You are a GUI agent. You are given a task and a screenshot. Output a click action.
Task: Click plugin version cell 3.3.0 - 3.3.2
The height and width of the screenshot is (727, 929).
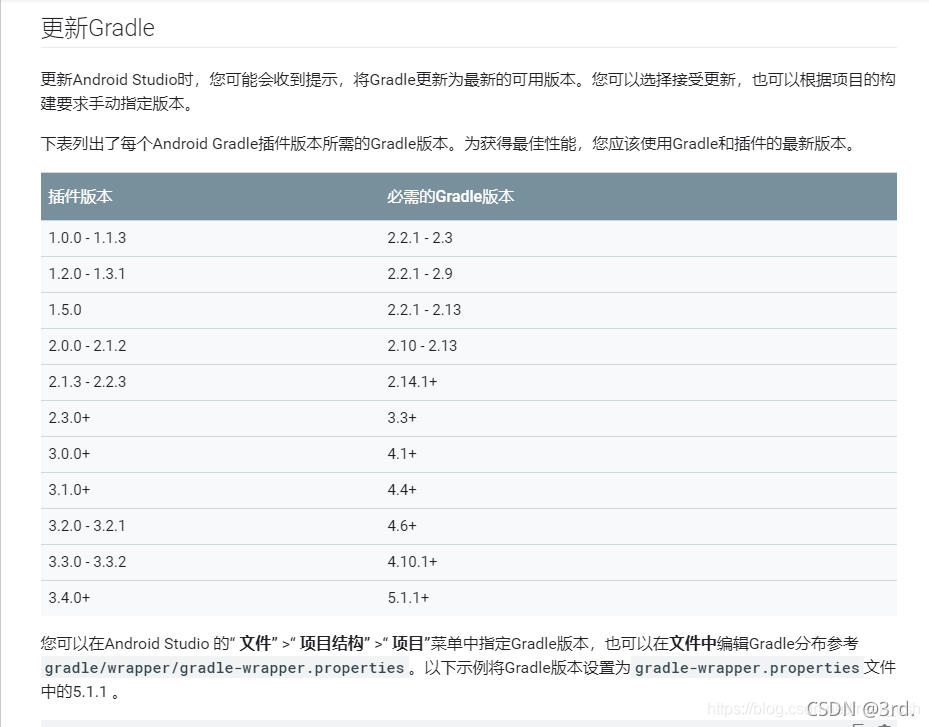point(87,562)
